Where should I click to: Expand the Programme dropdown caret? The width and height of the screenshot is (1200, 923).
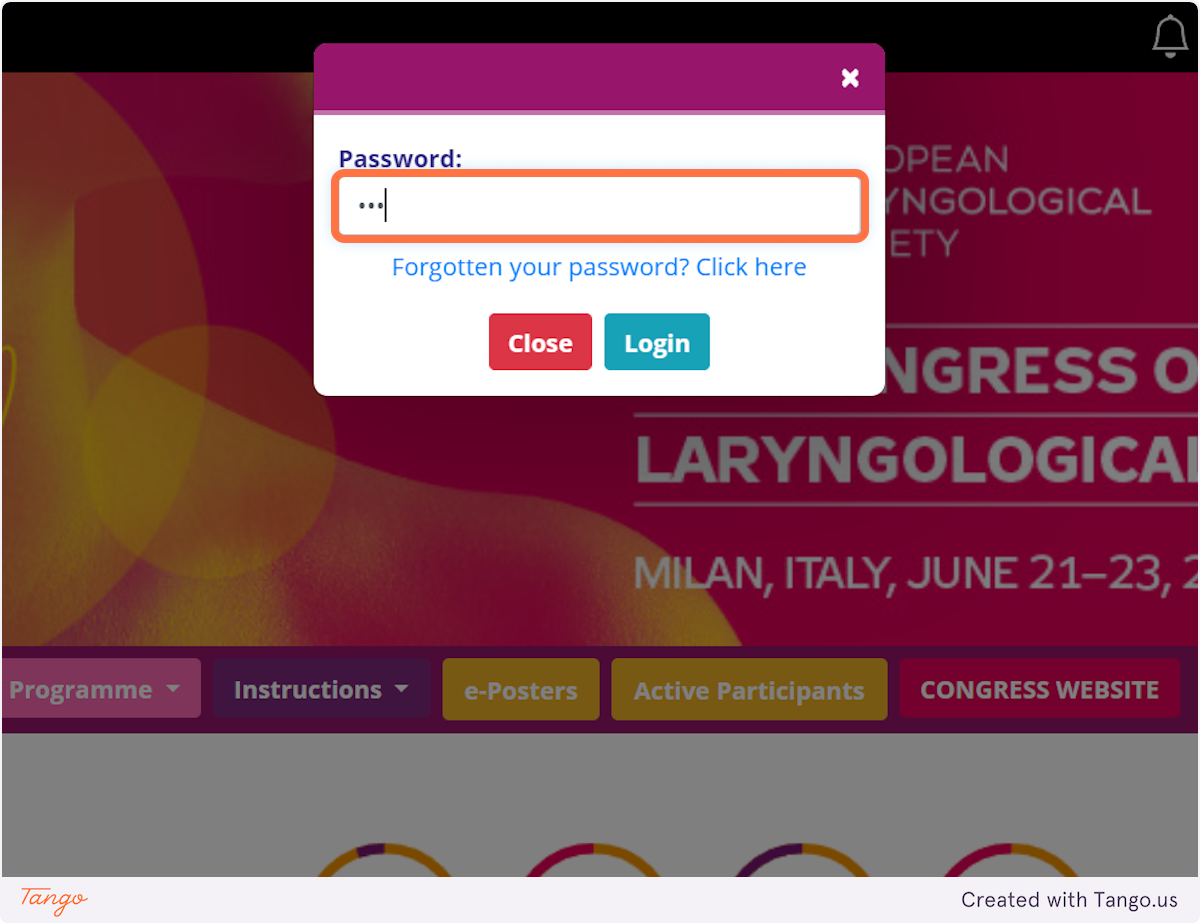(173, 689)
